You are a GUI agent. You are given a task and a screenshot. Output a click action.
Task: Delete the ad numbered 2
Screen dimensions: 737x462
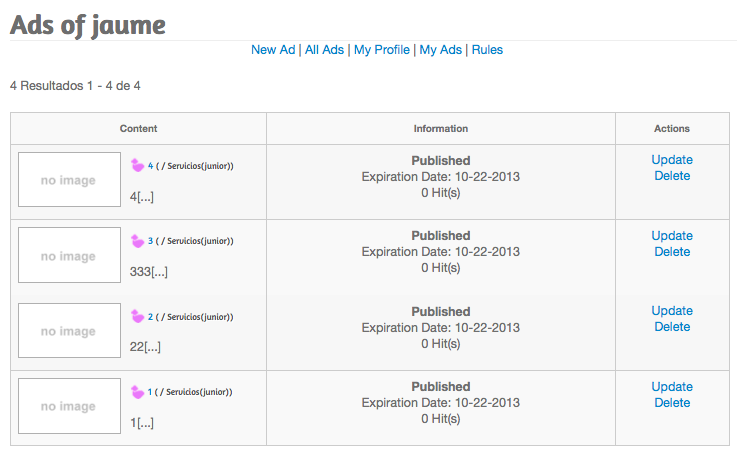(x=672, y=327)
